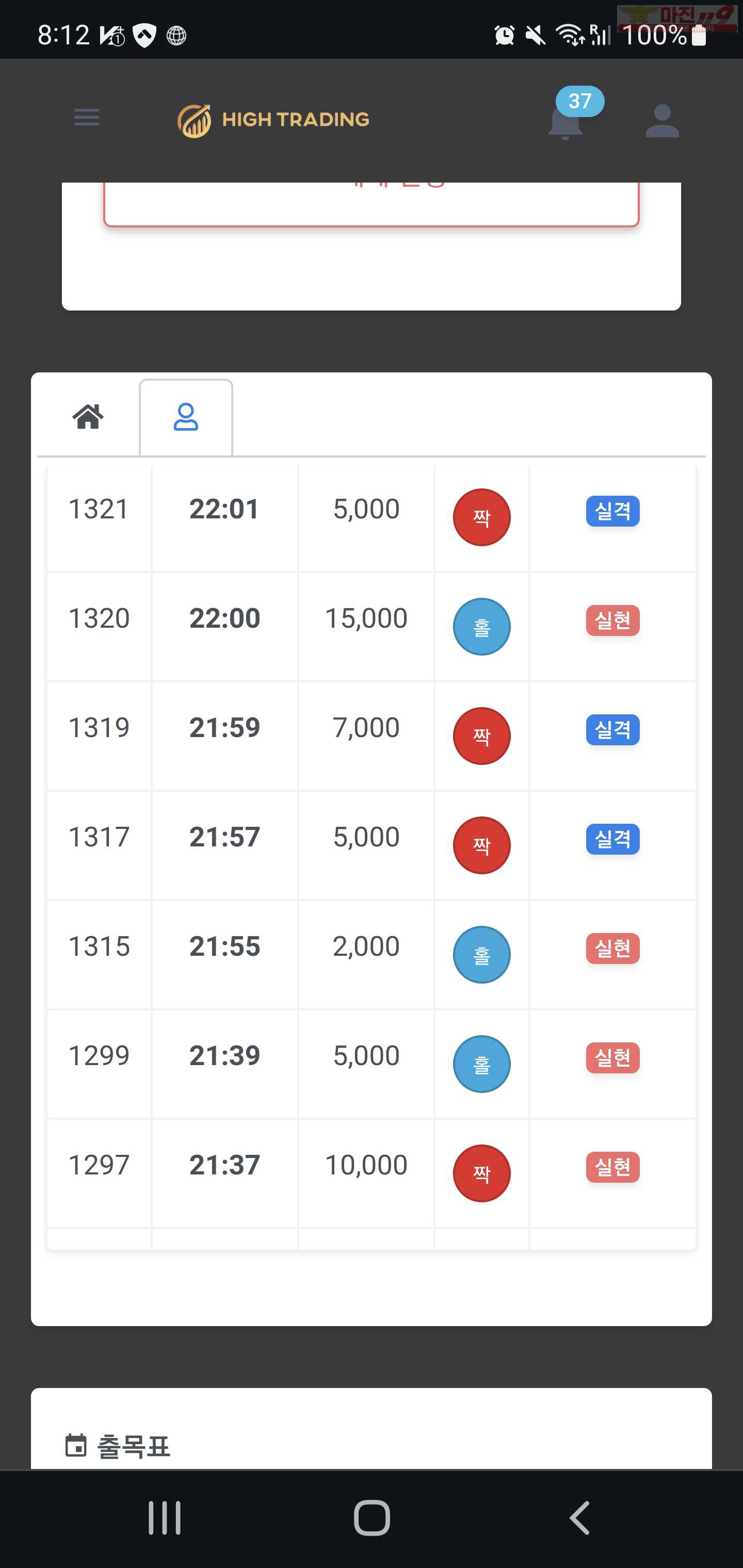The height and width of the screenshot is (1568, 743).
Task: Open the 출목표 section heading
Action: [x=134, y=1446]
